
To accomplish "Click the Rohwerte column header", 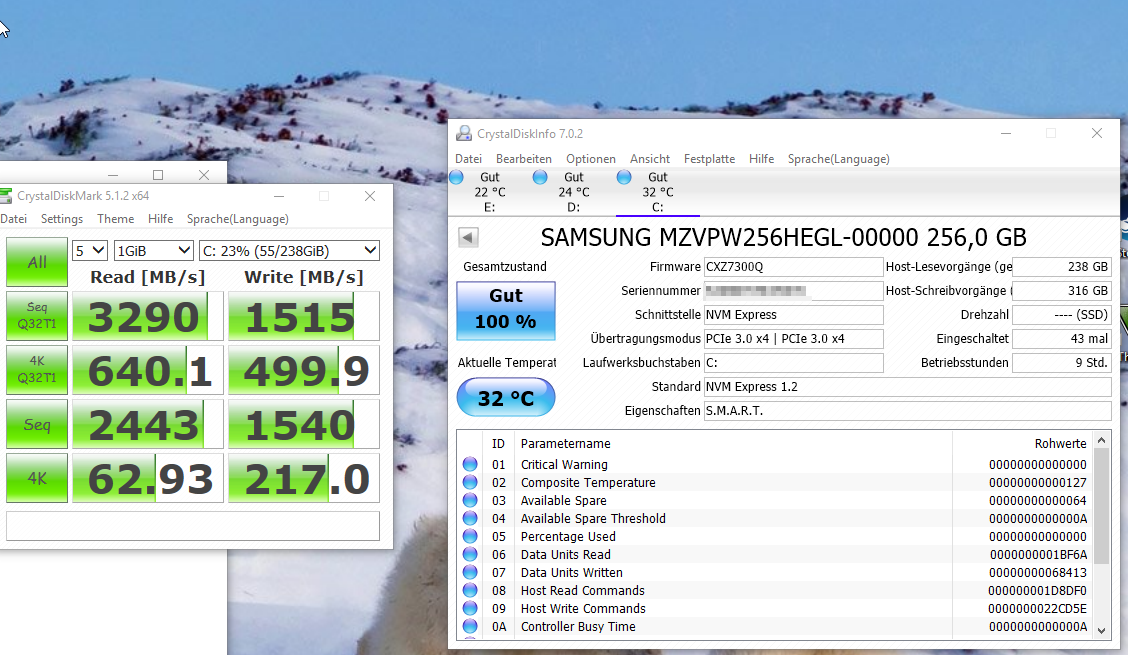I will (1060, 443).
